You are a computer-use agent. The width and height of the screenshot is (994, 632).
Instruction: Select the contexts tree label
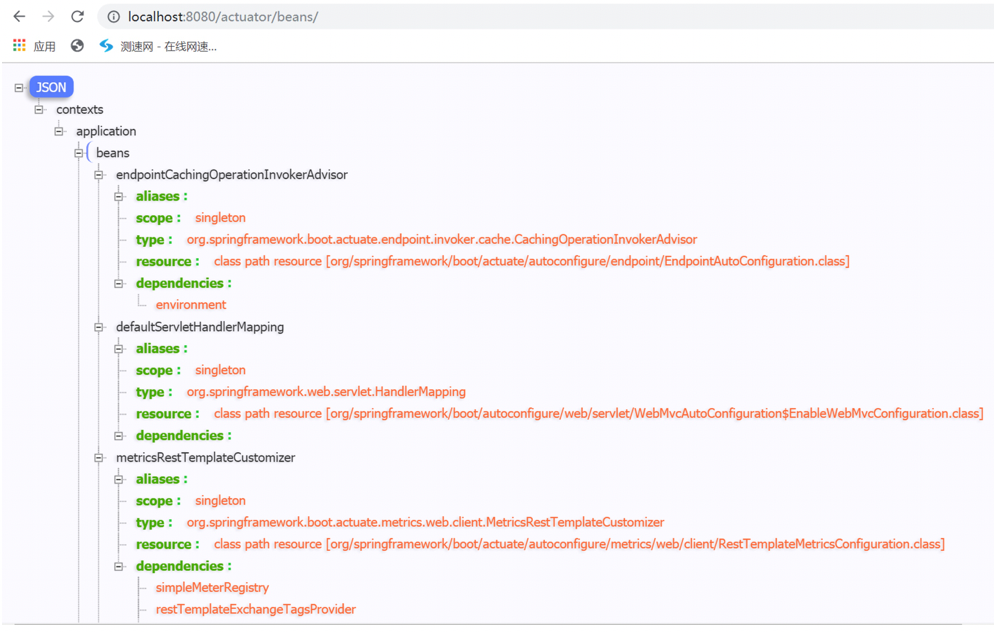[x=79, y=110]
